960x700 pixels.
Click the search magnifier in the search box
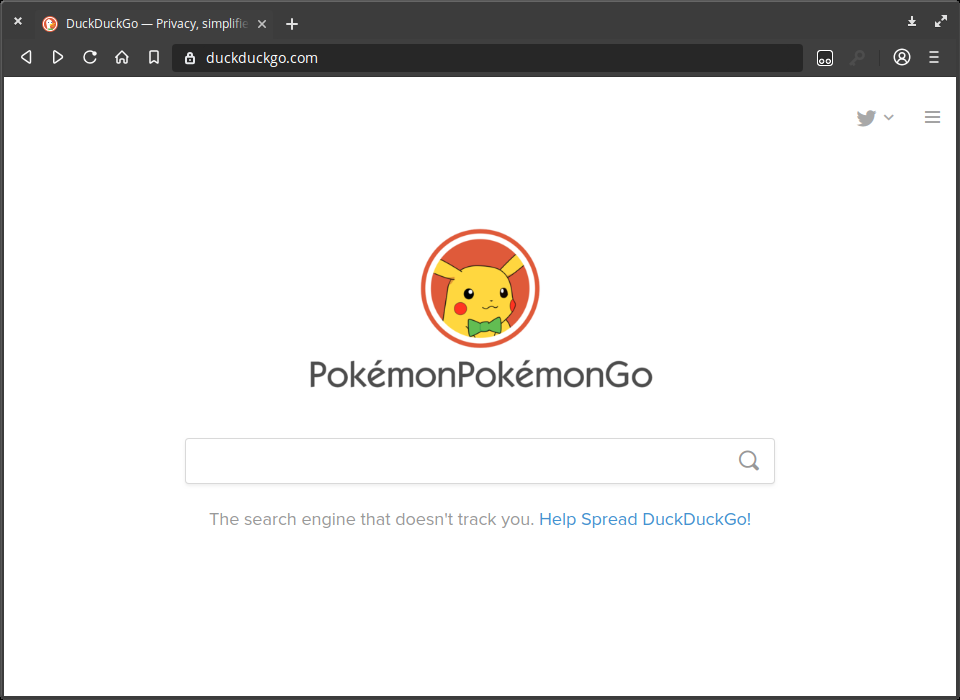[748, 460]
